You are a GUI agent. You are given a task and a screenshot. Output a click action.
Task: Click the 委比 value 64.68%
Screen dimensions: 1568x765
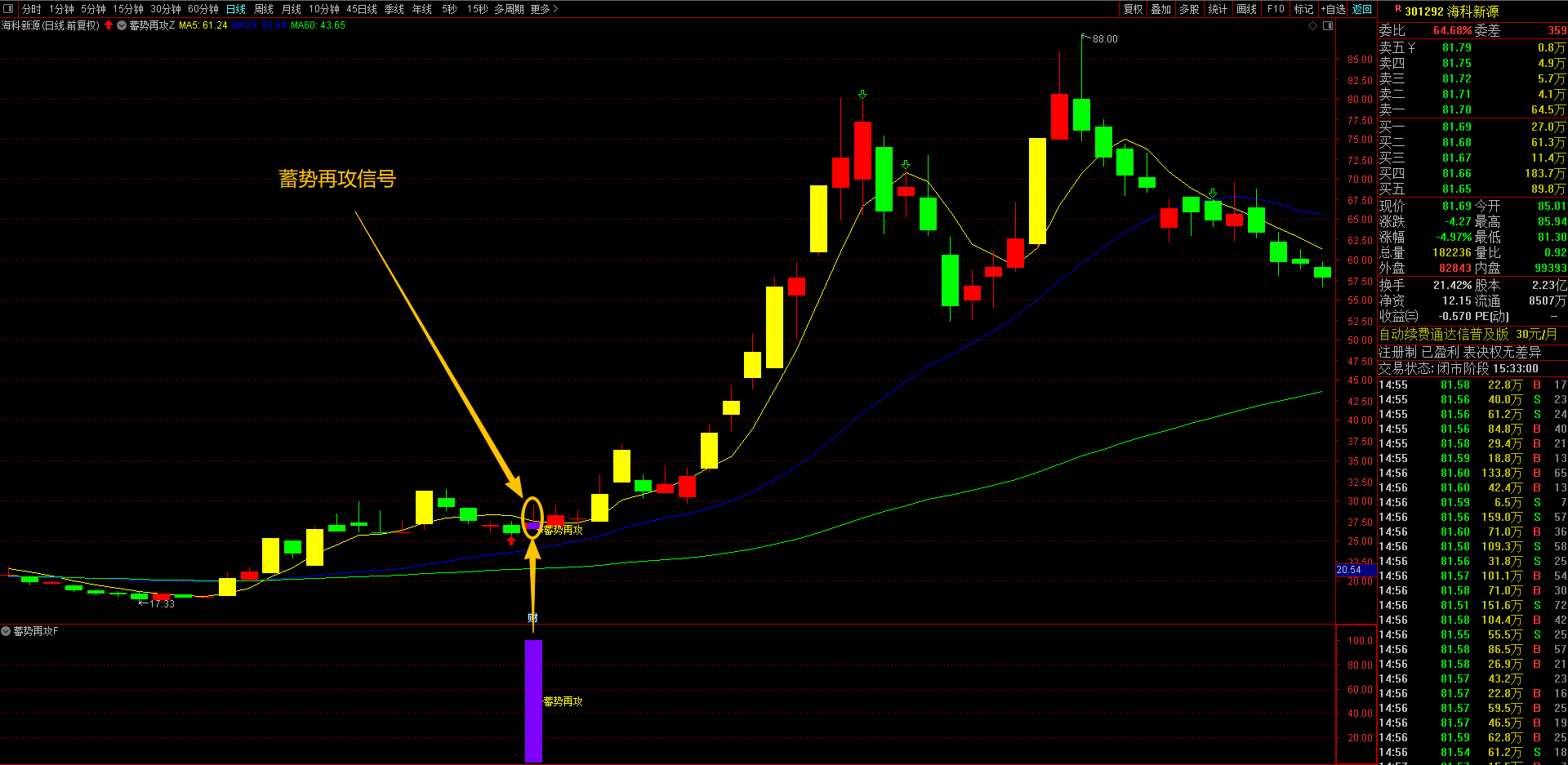(x=1452, y=31)
